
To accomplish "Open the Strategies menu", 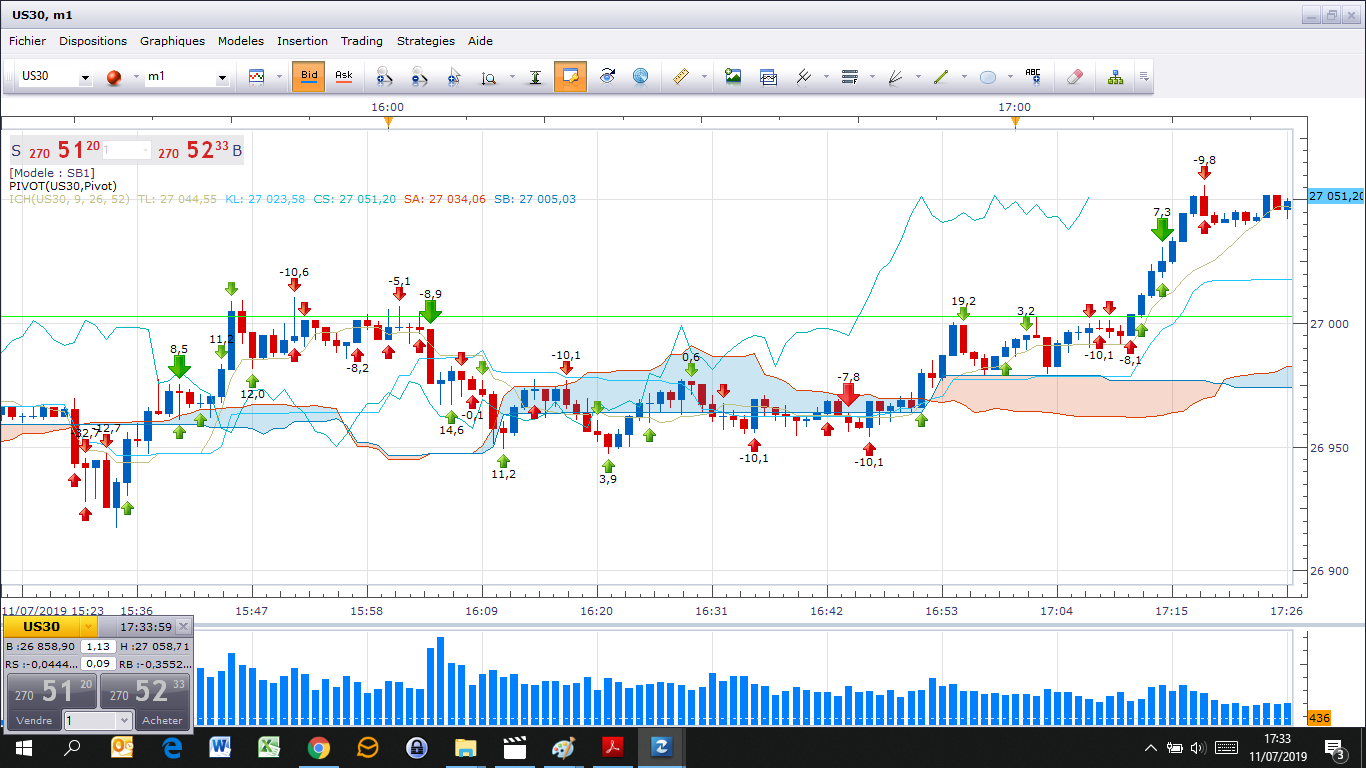I will [425, 41].
